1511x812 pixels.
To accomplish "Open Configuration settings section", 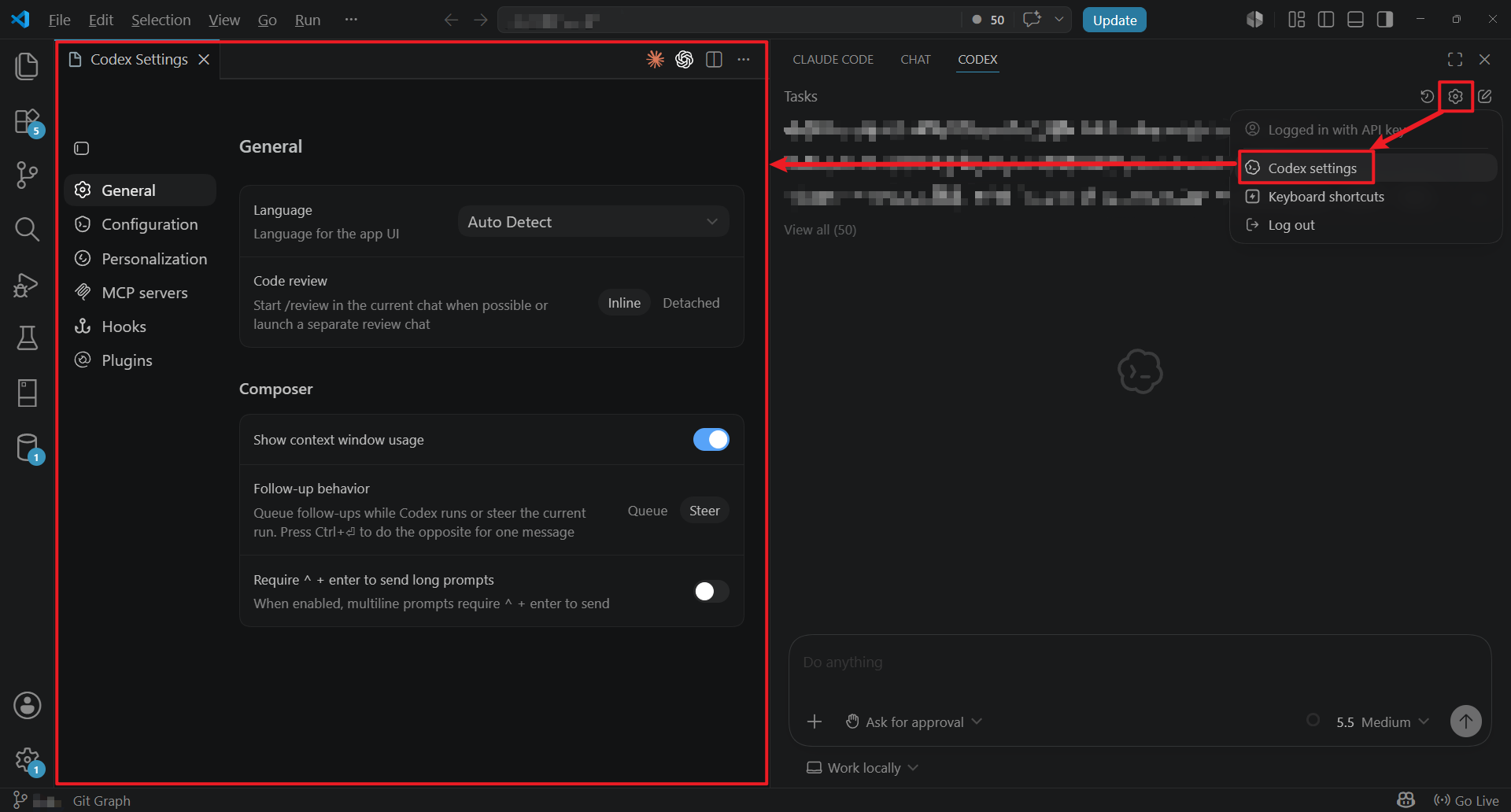I will (140, 224).
